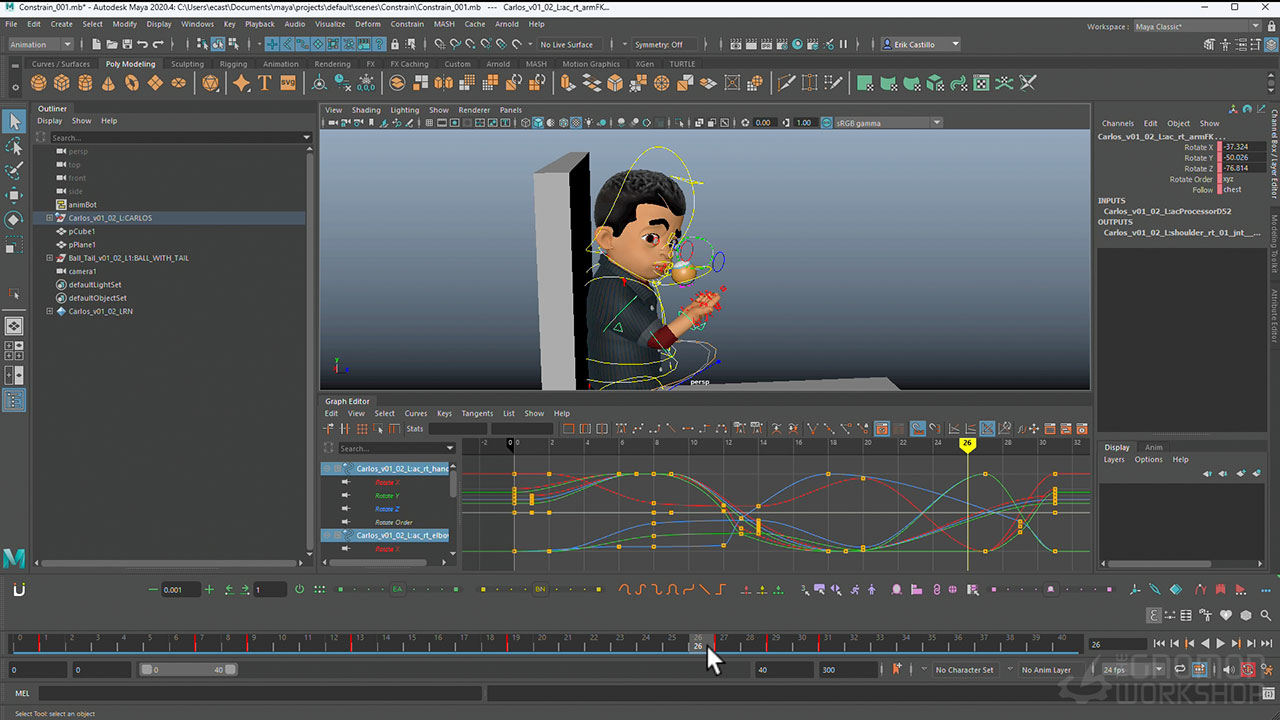Image resolution: width=1280 pixels, height=720 pixels.
Task: Open the Tangents menu in Graph Editor
Action: coord(477,413)
